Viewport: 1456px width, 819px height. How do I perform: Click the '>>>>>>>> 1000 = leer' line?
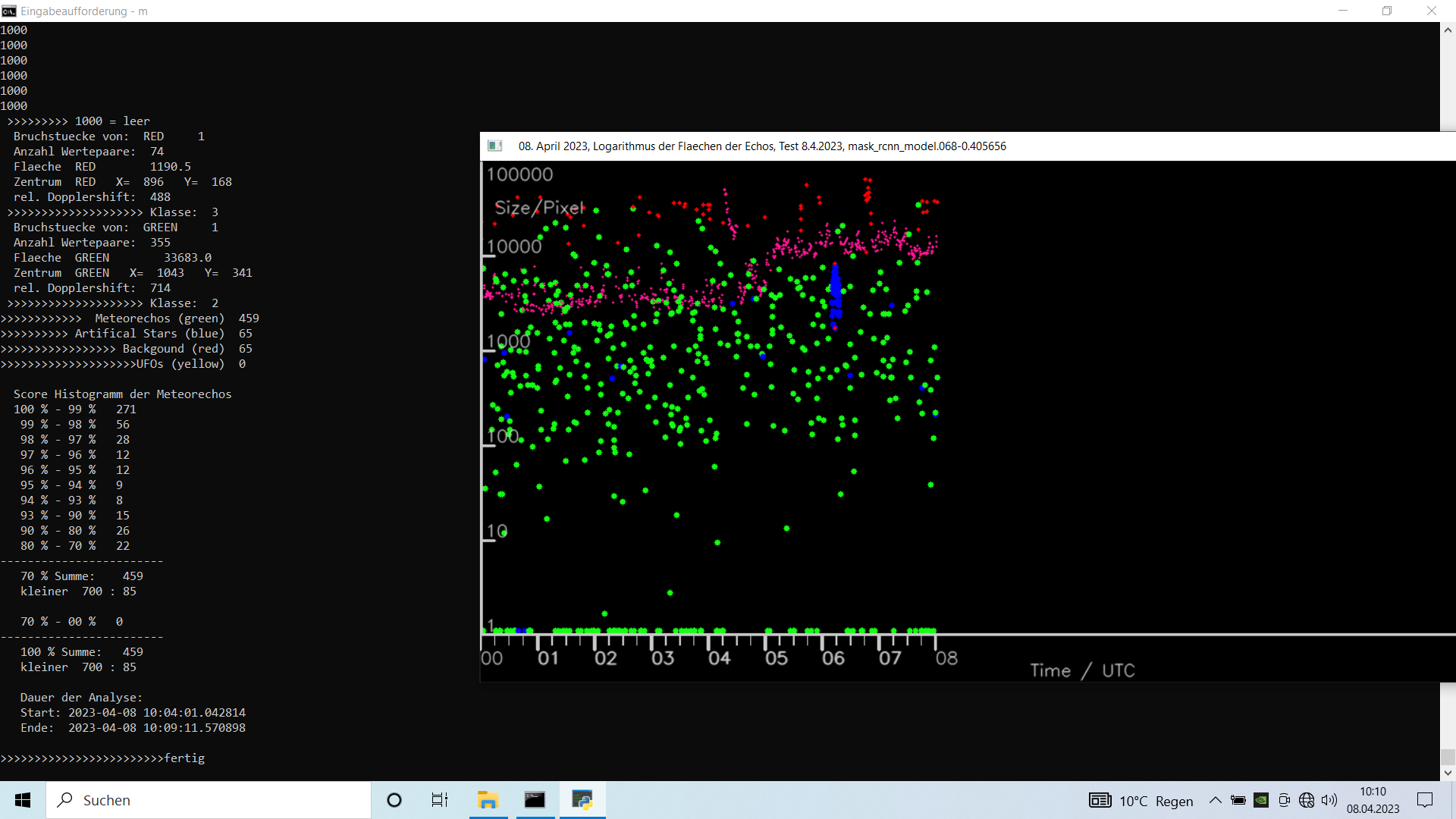coord(78,121)
